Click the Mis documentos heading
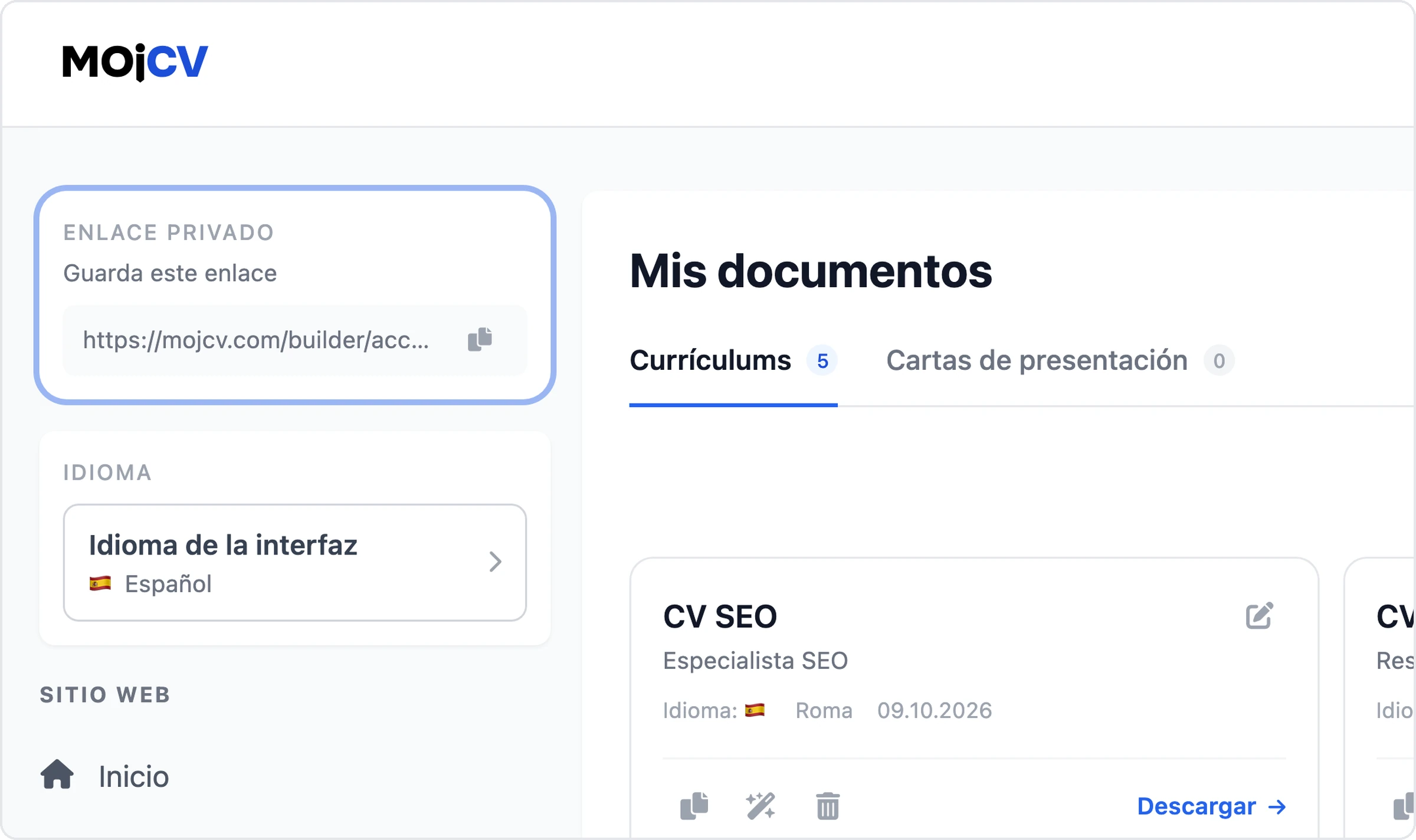Image resolution: width=1416 pixels, height=840 pixels. tap(811, 271)
